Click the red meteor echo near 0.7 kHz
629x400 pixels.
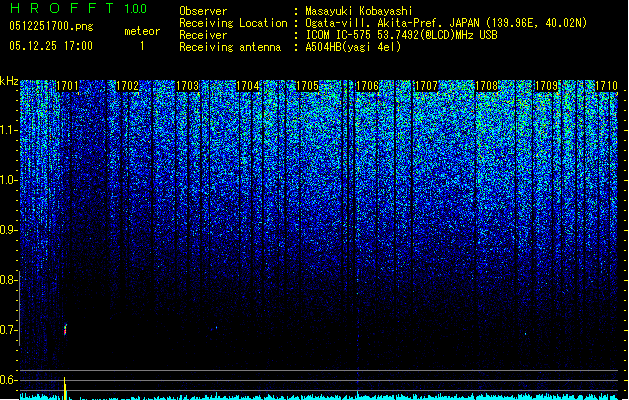tap(65, 330)
